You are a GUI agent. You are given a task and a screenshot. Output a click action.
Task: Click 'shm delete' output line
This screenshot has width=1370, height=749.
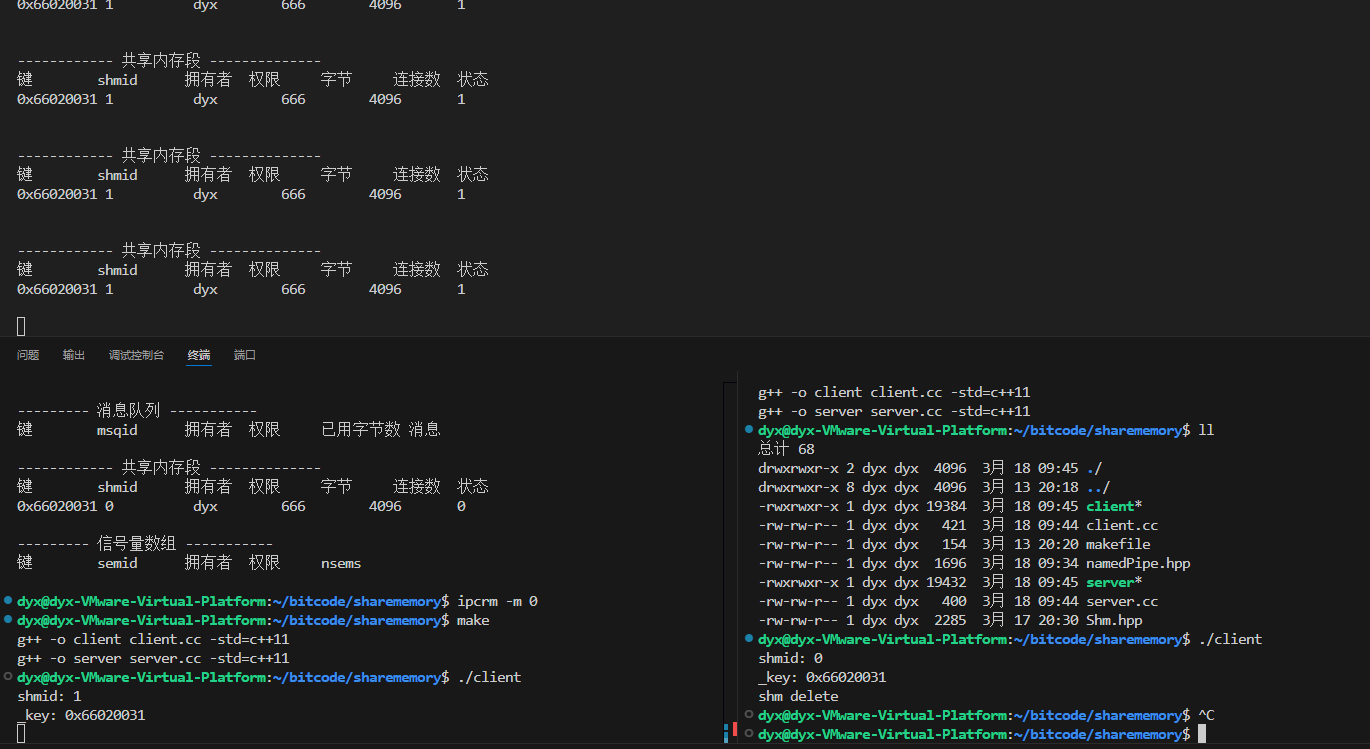point(798,696)
